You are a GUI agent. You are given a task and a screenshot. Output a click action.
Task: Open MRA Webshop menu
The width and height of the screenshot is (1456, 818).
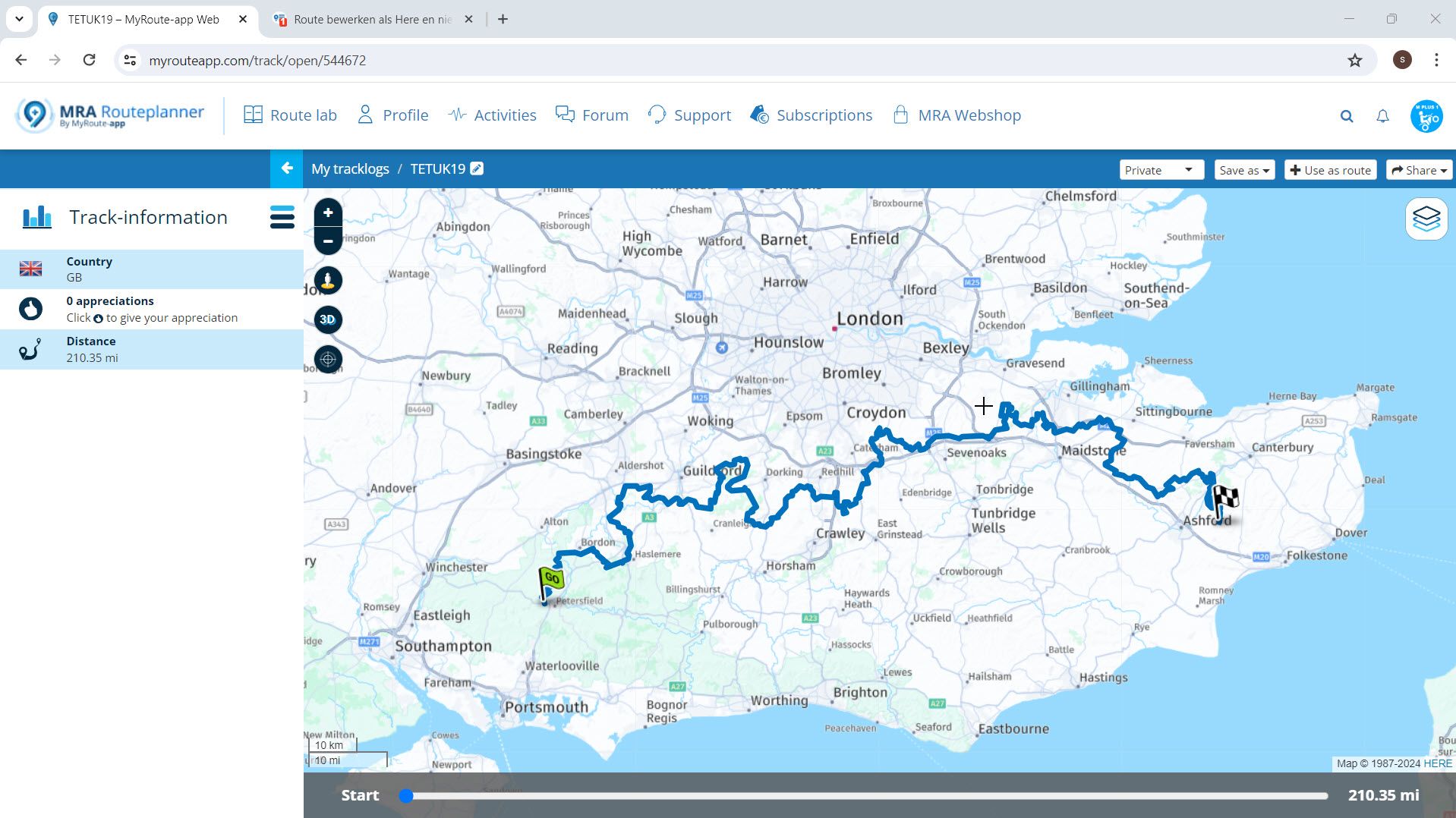(x=956, y=115)
